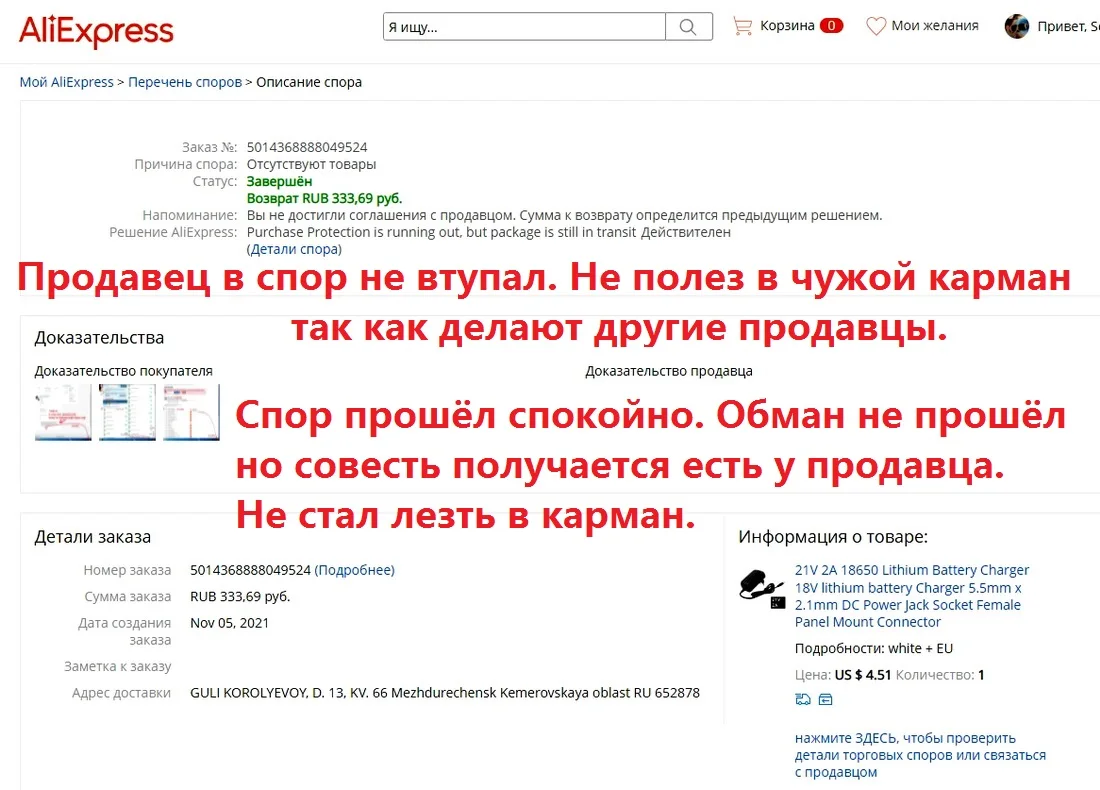Image resolution: width=1100 pixels, height=790 pixels.
Task: Click the user profile avatar
Action: (1017, 26)
